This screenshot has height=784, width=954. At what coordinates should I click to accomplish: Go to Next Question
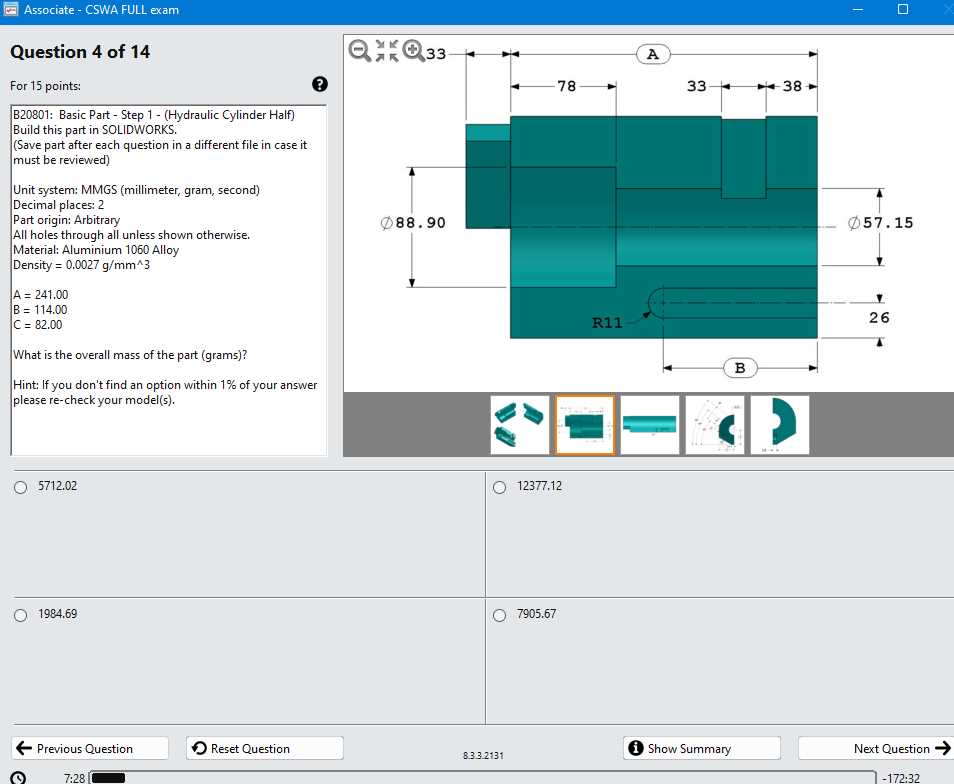pyautogui.click(x=877, y=748)
